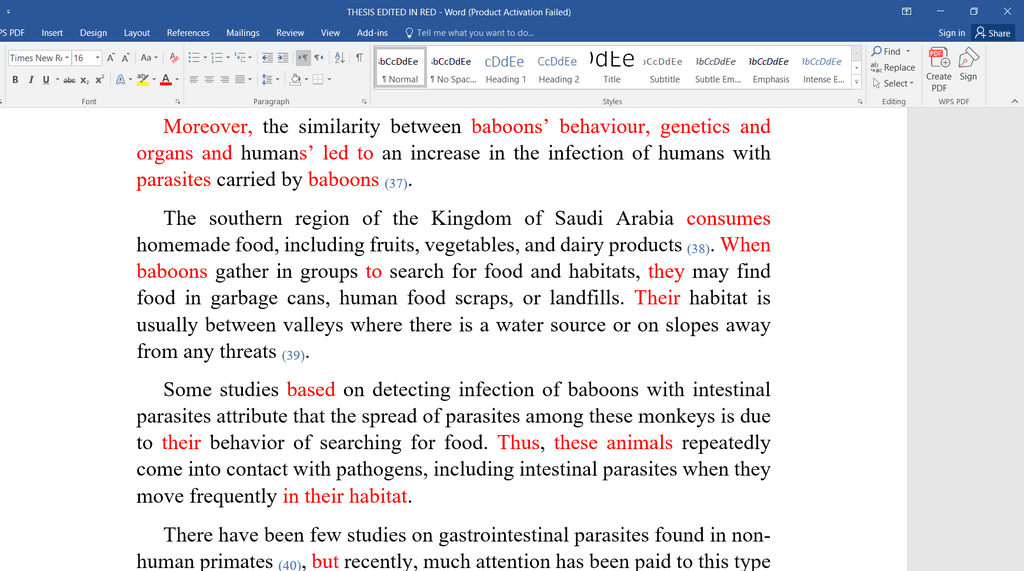Open the Design tab
The image size is (1024, 571).
click(x=93, y=33)
